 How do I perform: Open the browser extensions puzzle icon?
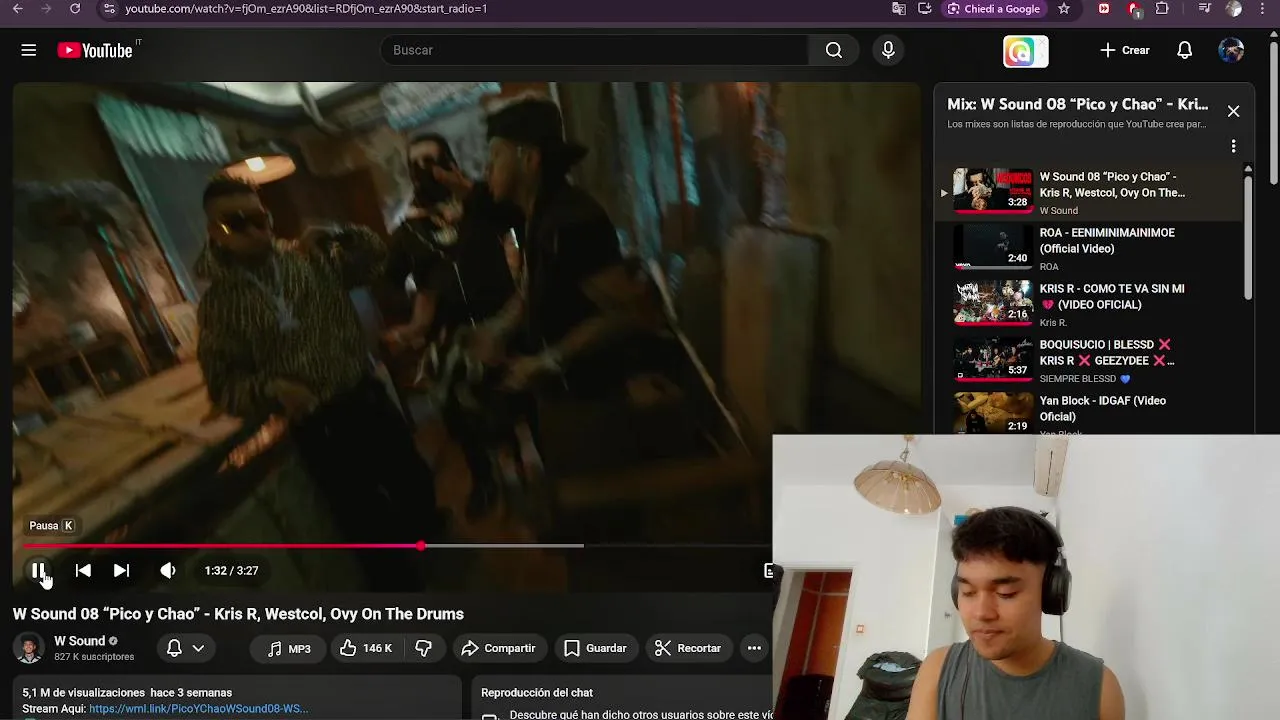[x=1162, y=8]
